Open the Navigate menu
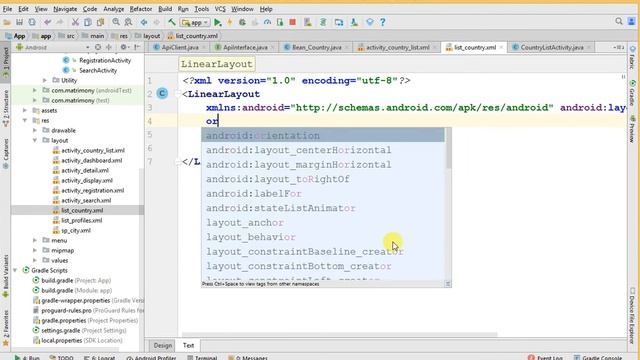This screenshot has width=640, height=360. click(x=65, y=9)
